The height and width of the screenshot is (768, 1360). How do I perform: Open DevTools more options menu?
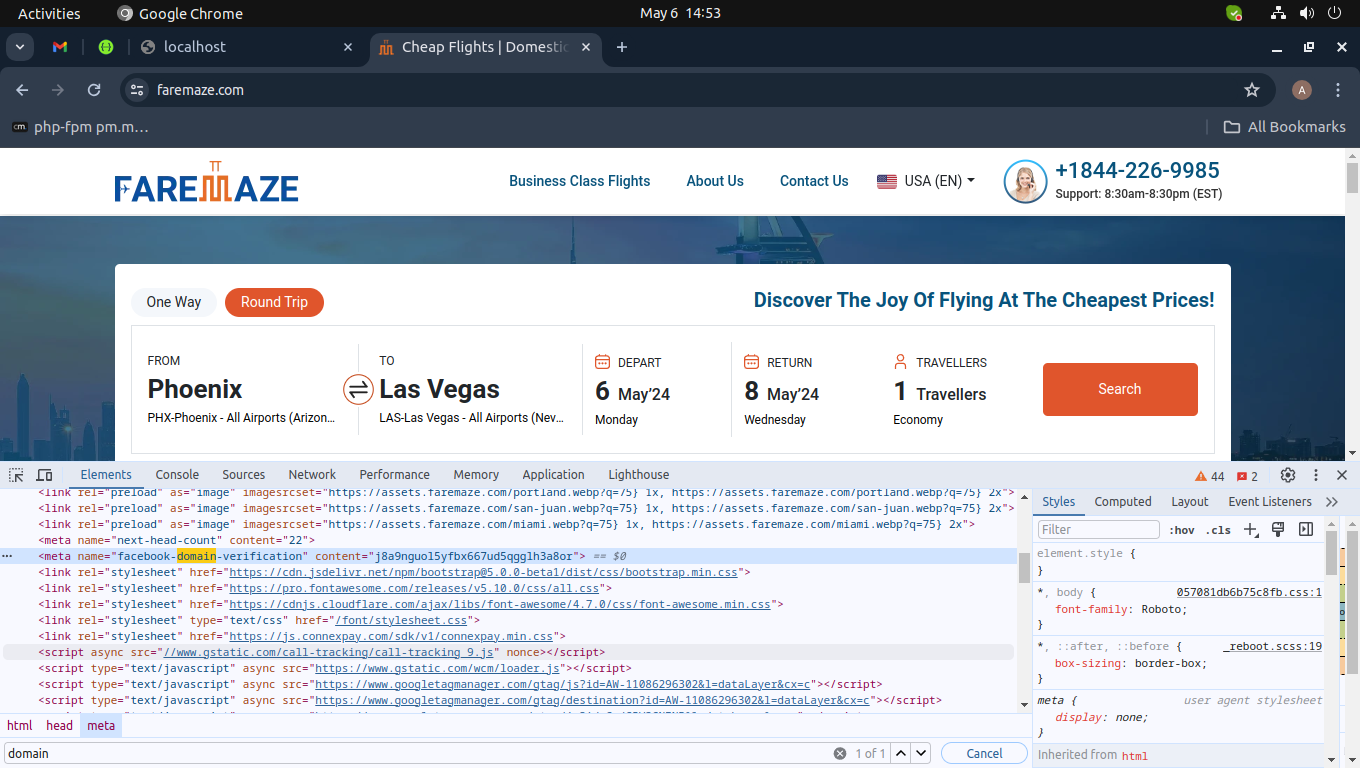[1316, 475]
